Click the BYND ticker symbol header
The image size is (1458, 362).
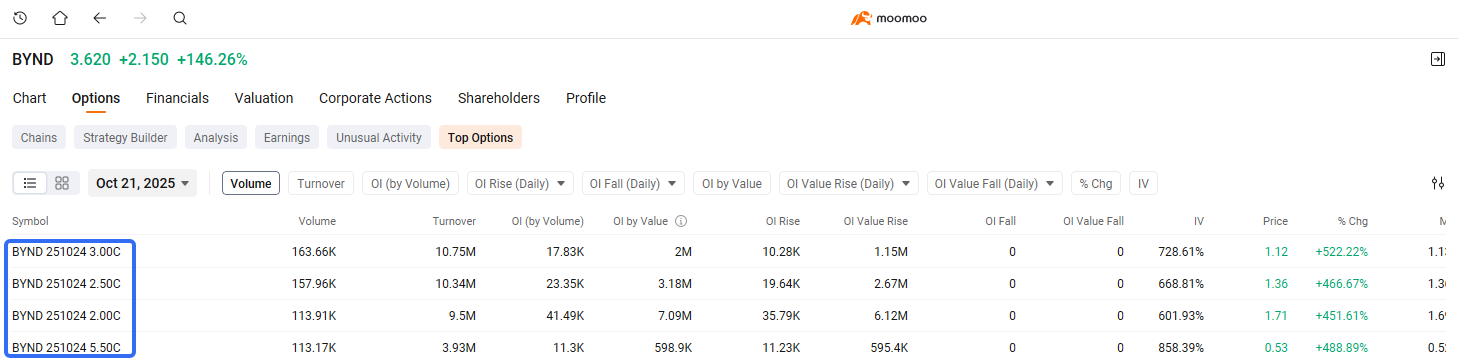click(33, 59)
